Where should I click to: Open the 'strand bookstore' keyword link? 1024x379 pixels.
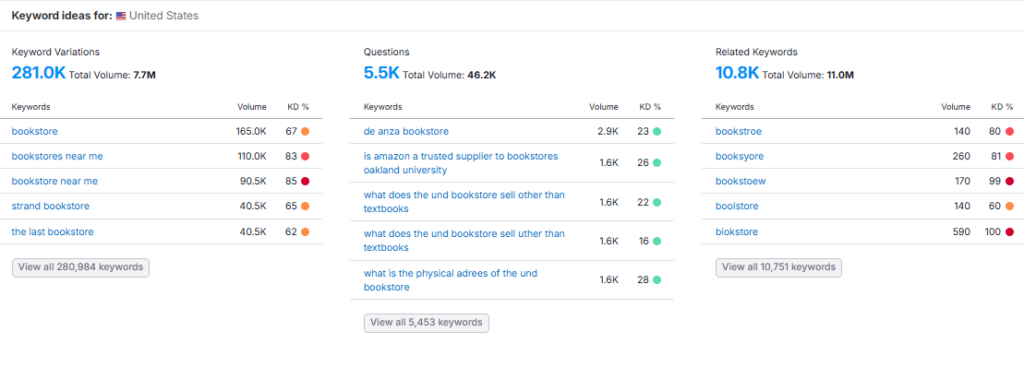click(51, 206)
